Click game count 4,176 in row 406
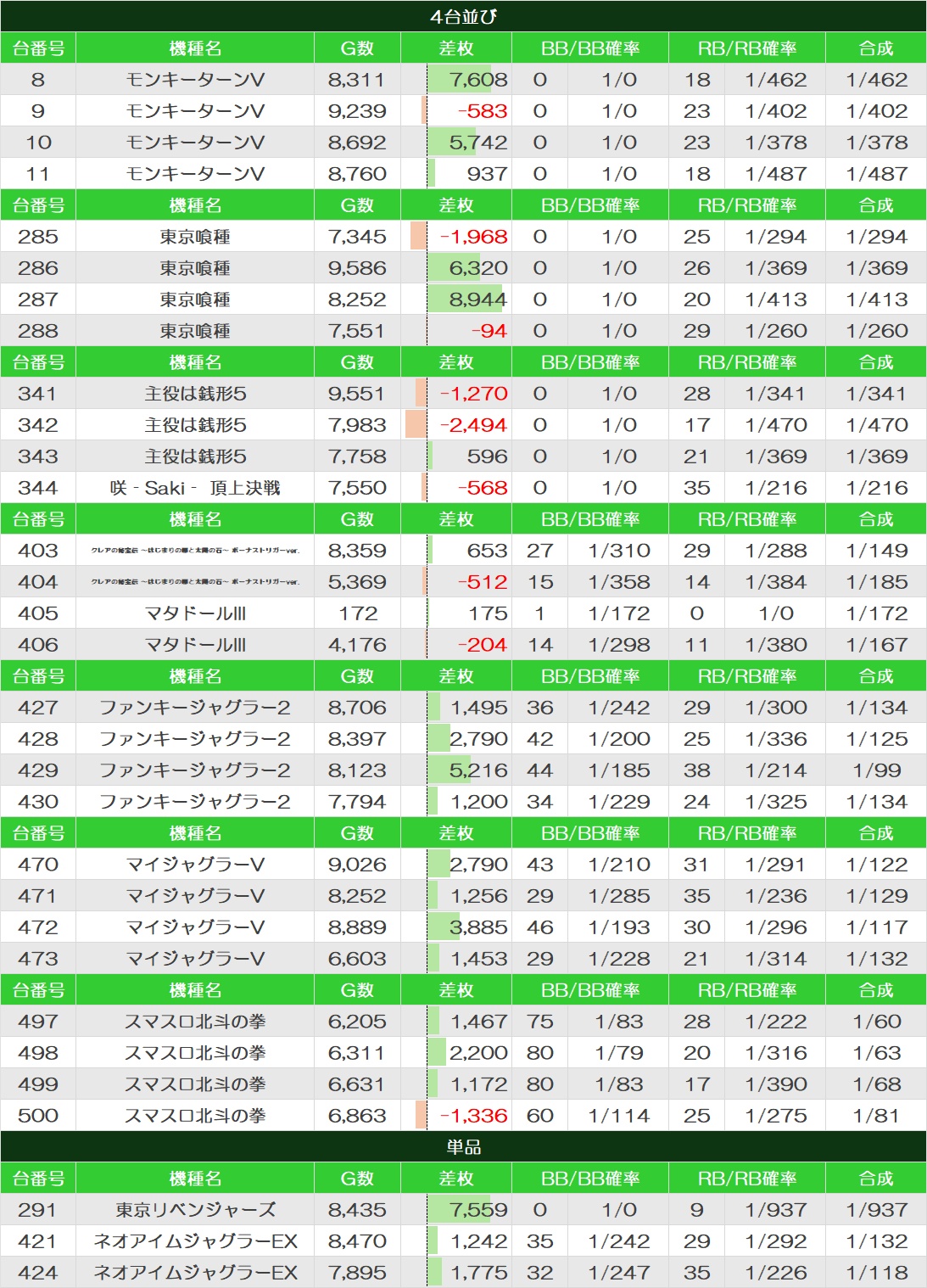 pyautogui.click(x=357, y=645)
